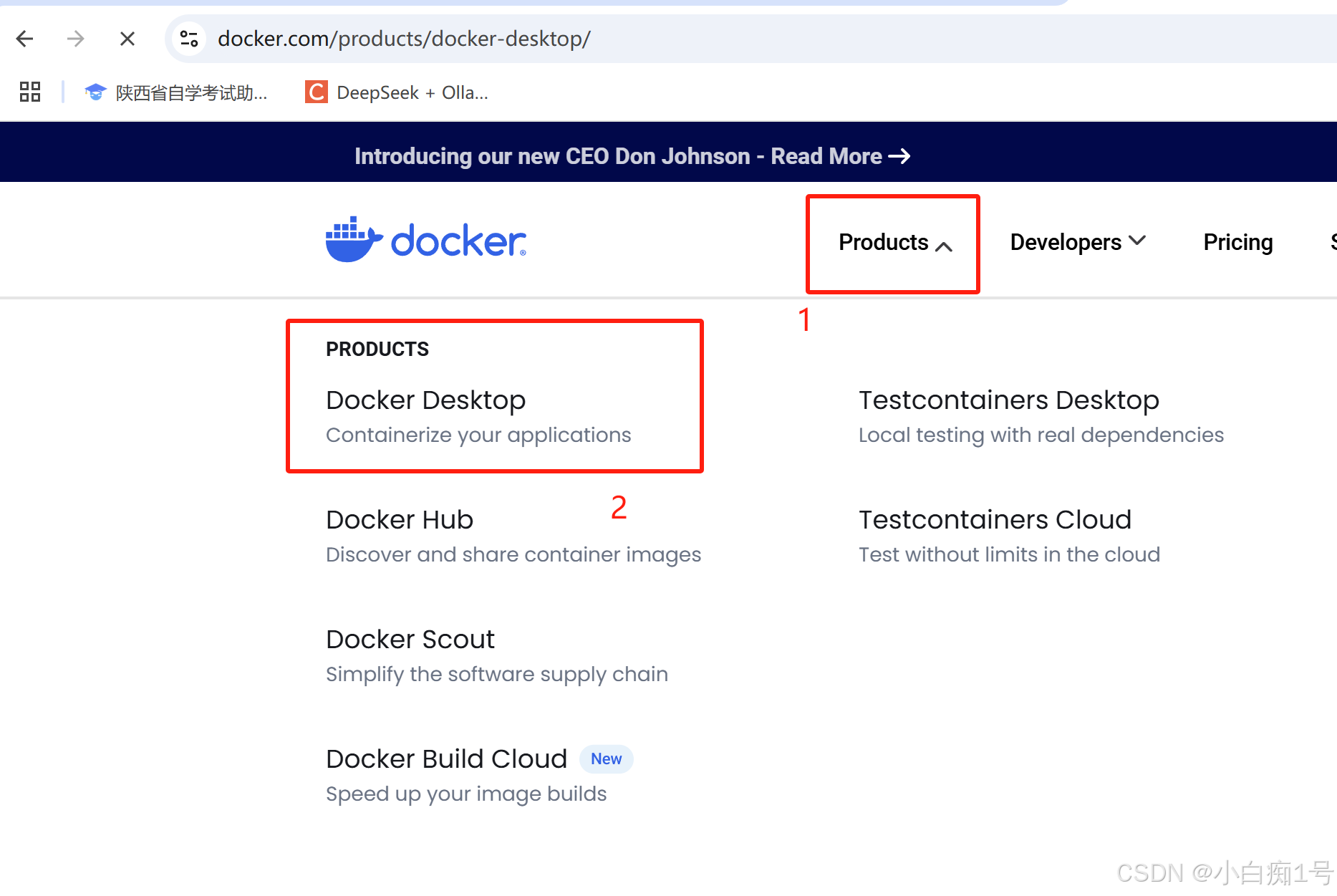
Task: Open the apps grid icon in bookmarks bar
Action: click(30, 92)
